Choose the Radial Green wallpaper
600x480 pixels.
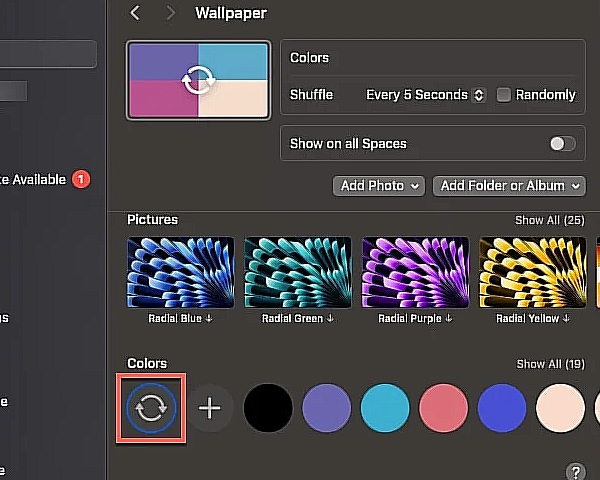click(298, 273)
